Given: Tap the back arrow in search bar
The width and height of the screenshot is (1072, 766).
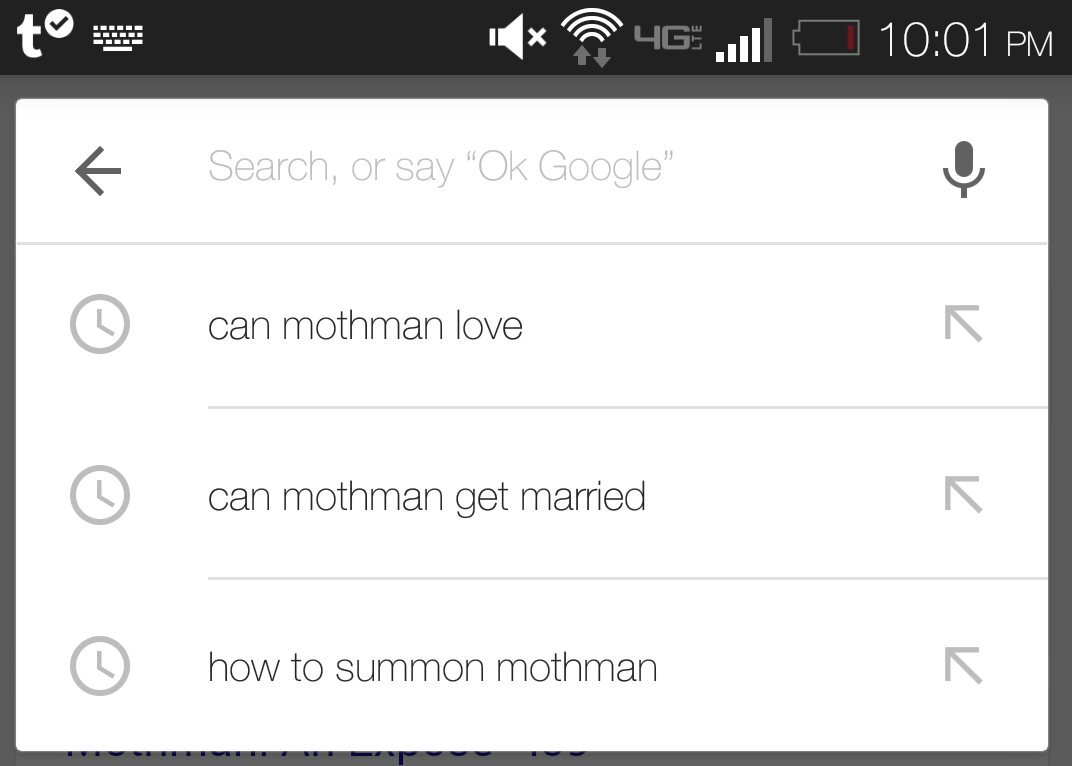Looking at the screenshot, I should pyautogui.click(x=98, y=171).
